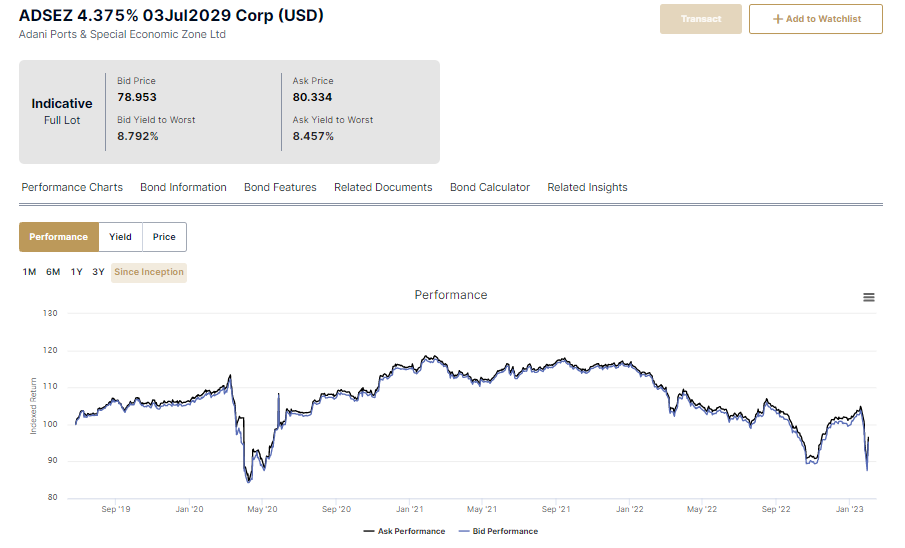Switch to the Yield chart view
Screen dimensions: 905x548
coord(120,237)
